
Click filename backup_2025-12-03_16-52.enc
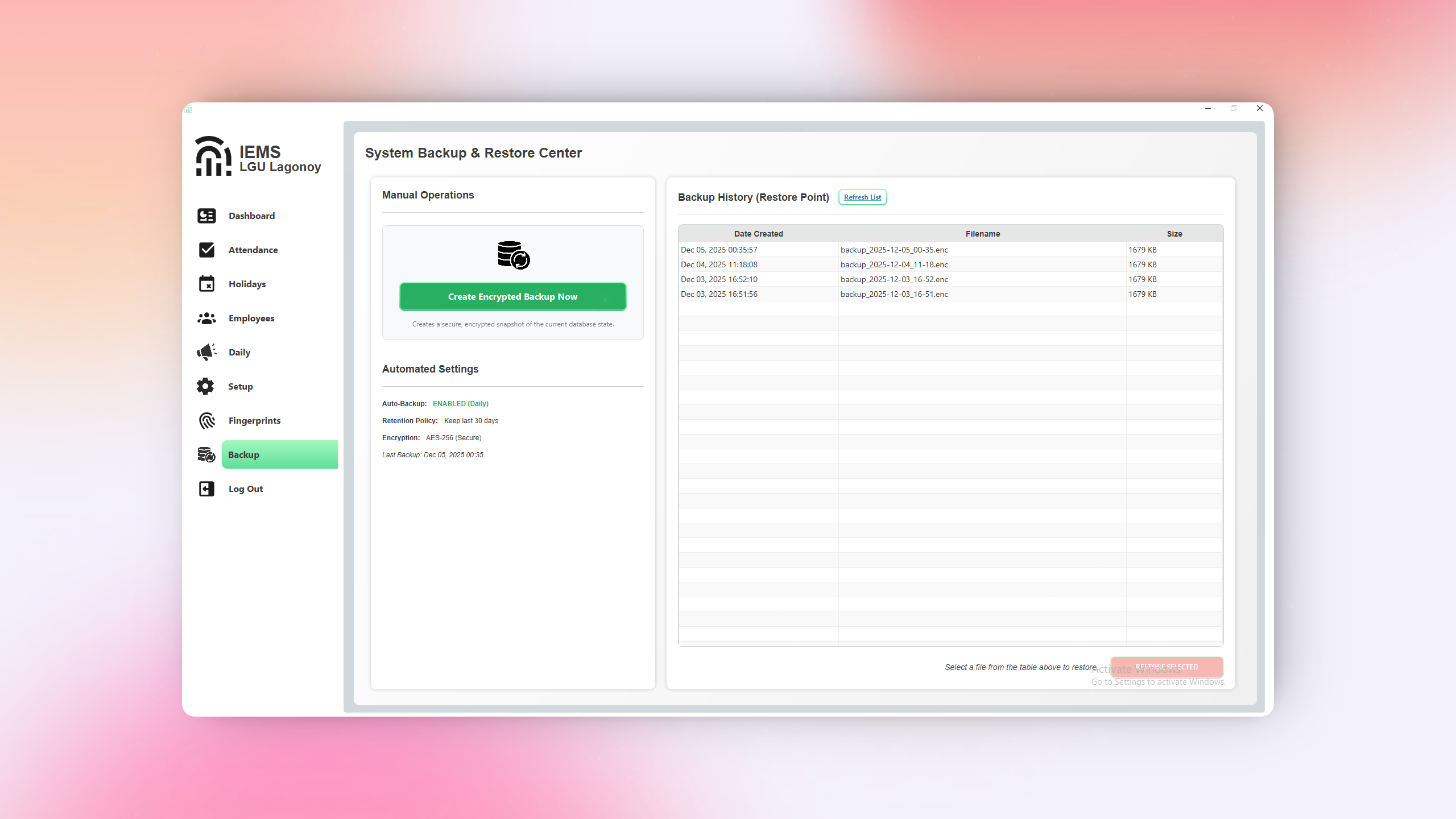(894, 279)
